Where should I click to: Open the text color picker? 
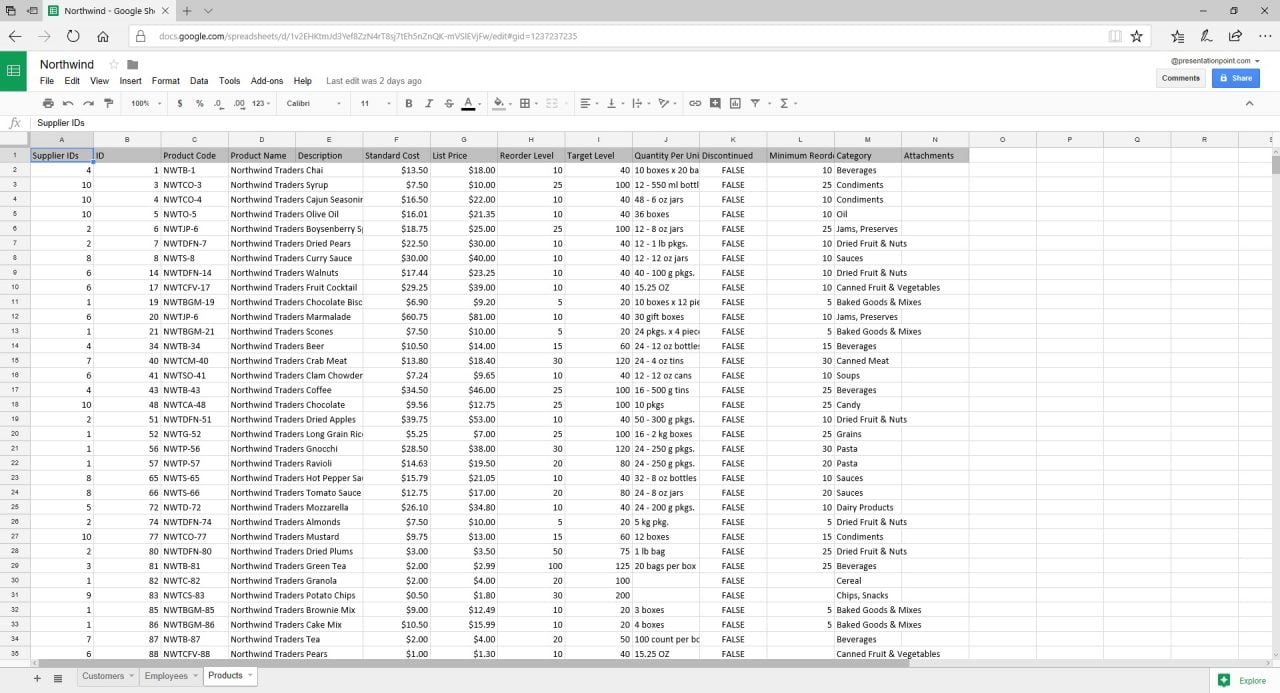point(468,103)
